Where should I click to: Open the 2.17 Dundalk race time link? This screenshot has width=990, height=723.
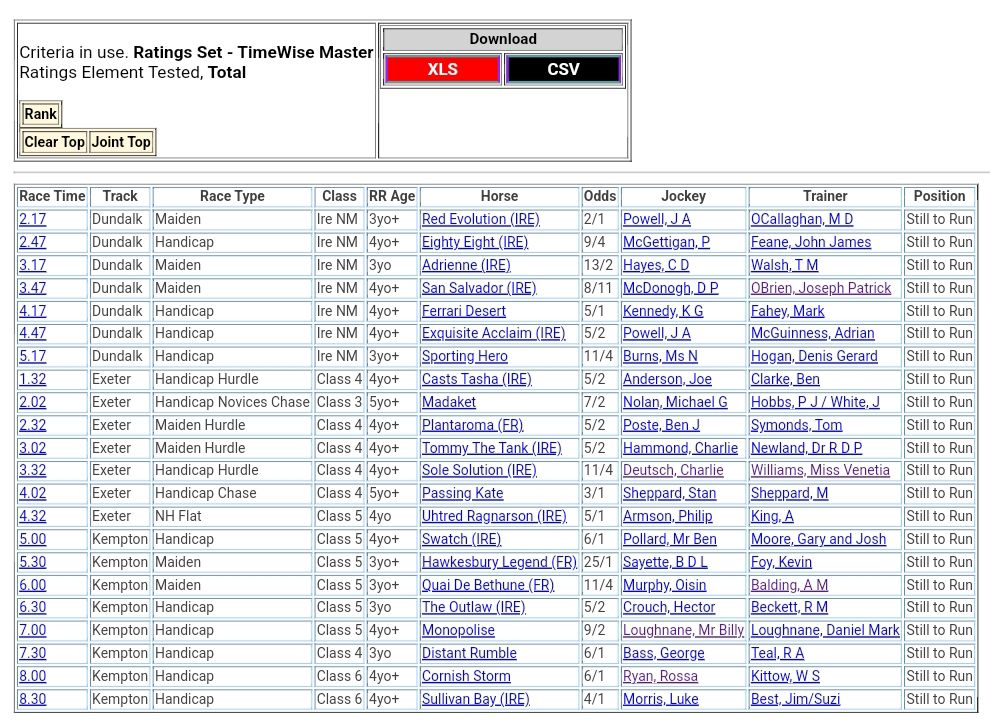point(32,219)
